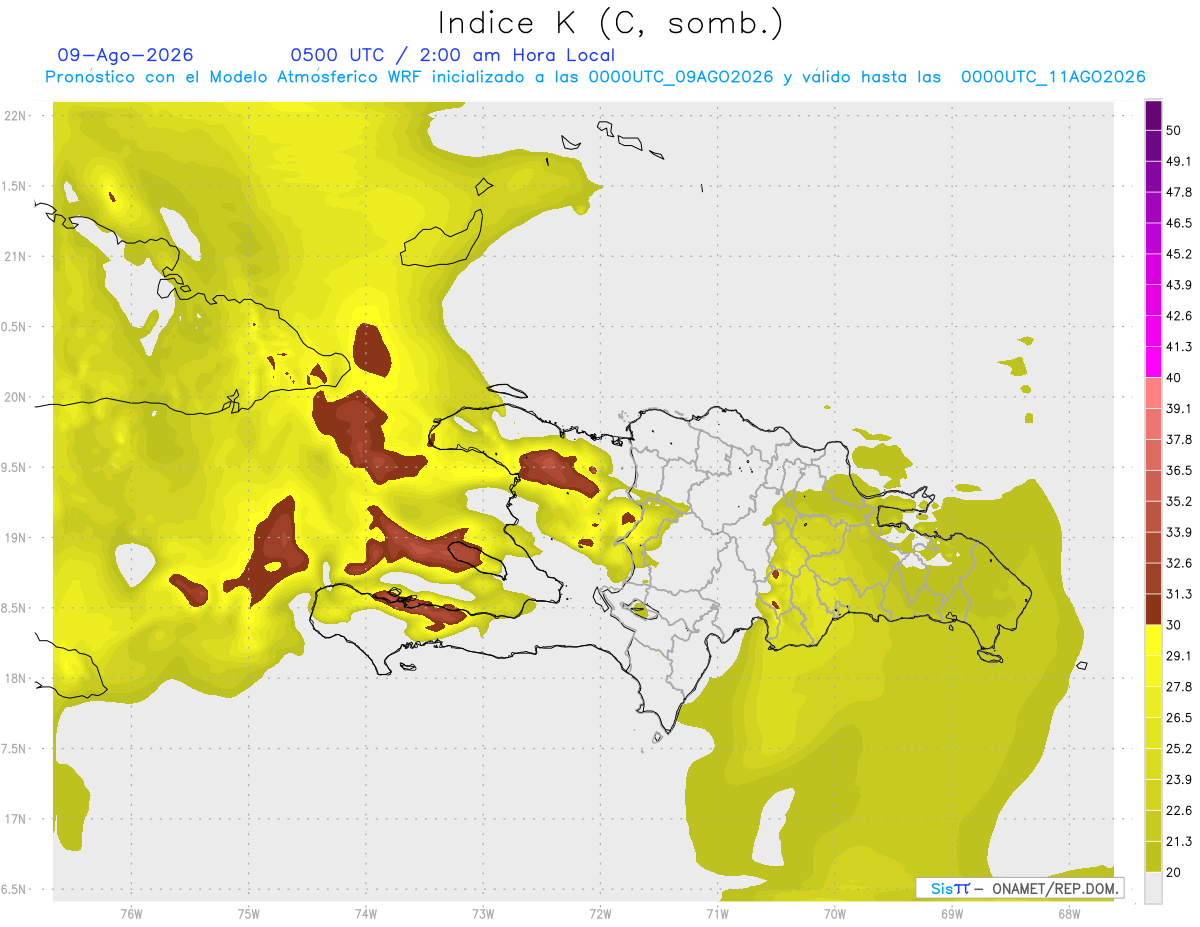Click the "26.5" color bar label

point(1178,717)
